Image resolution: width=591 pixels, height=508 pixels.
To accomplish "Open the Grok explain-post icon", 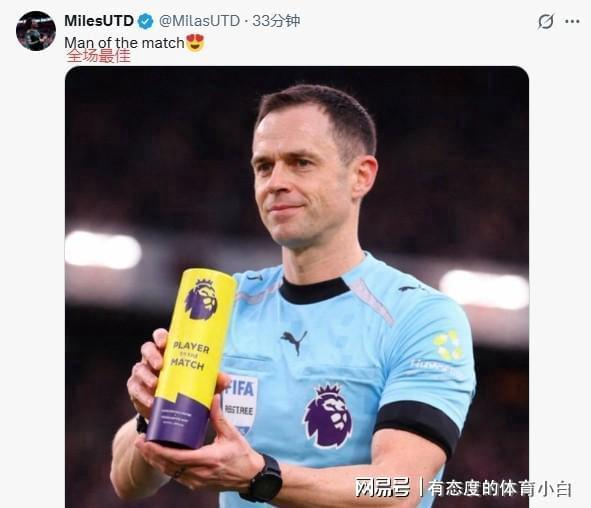I will click(546, 21).
